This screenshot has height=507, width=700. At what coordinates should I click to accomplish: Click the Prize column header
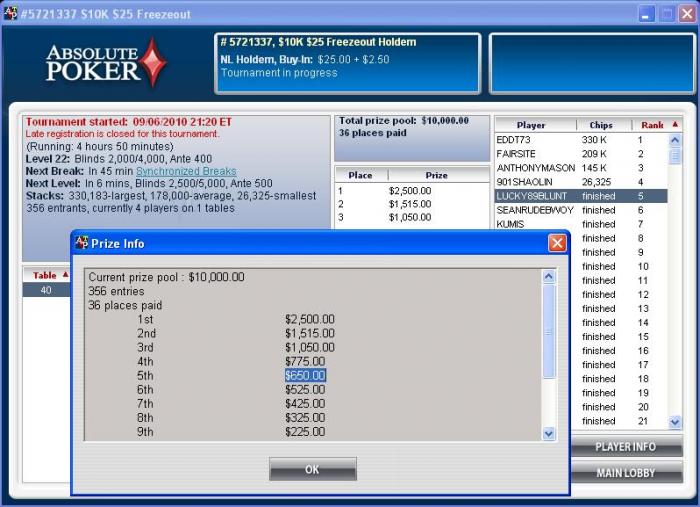[437, 175]
